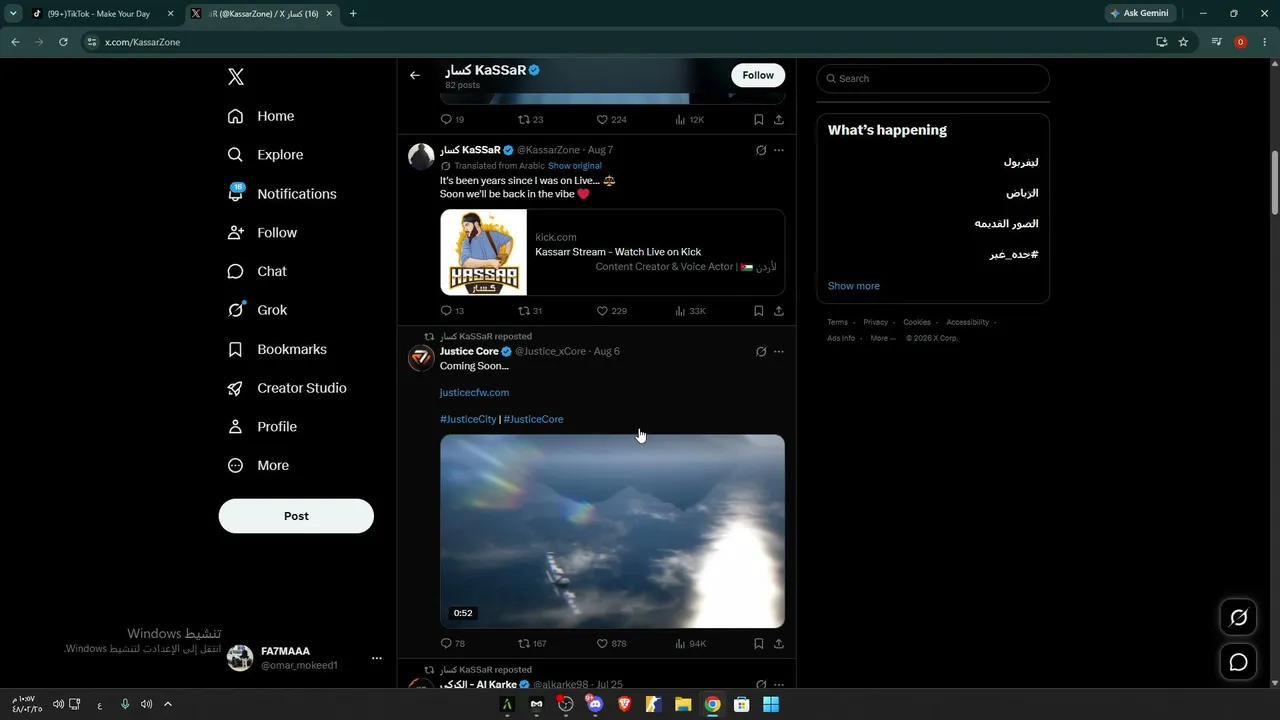Ask Grok about the Justice Core post
The width and height of the screenshot is (1280, 720).
pos(761,352)
